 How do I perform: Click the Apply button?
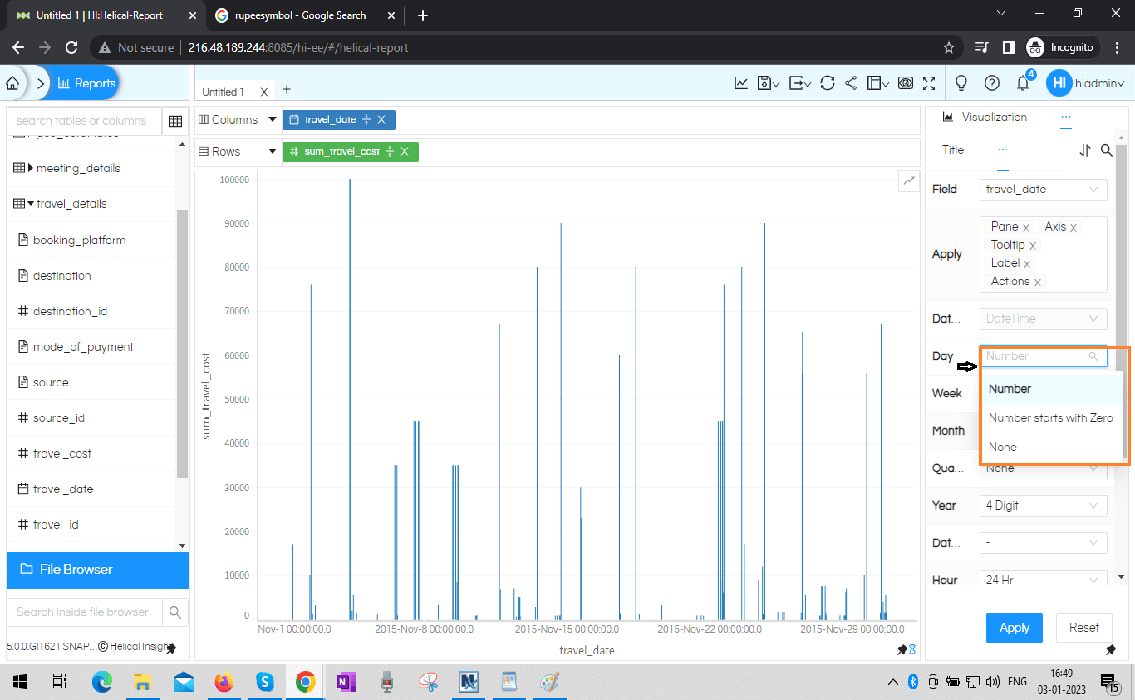coord(1014,628)
